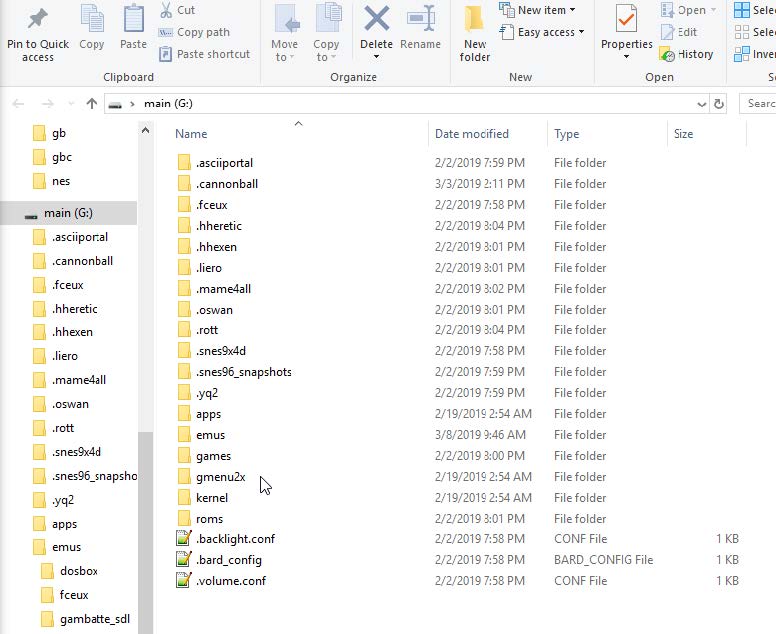Select emus in the navigation tree
The width and height of the screenshot is (776, 634).
[66, 547]
